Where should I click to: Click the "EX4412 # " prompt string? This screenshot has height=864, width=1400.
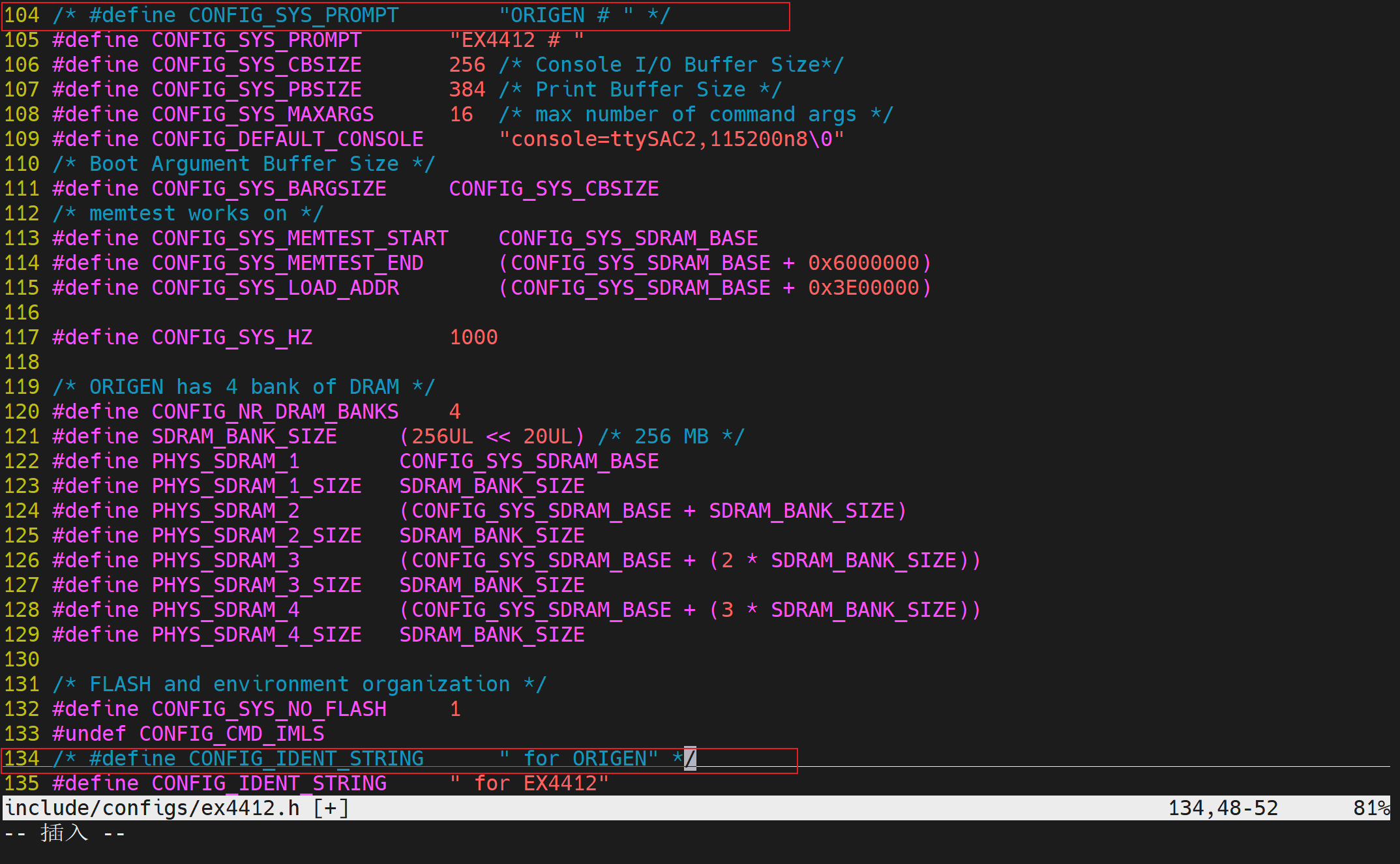point(516,40)
